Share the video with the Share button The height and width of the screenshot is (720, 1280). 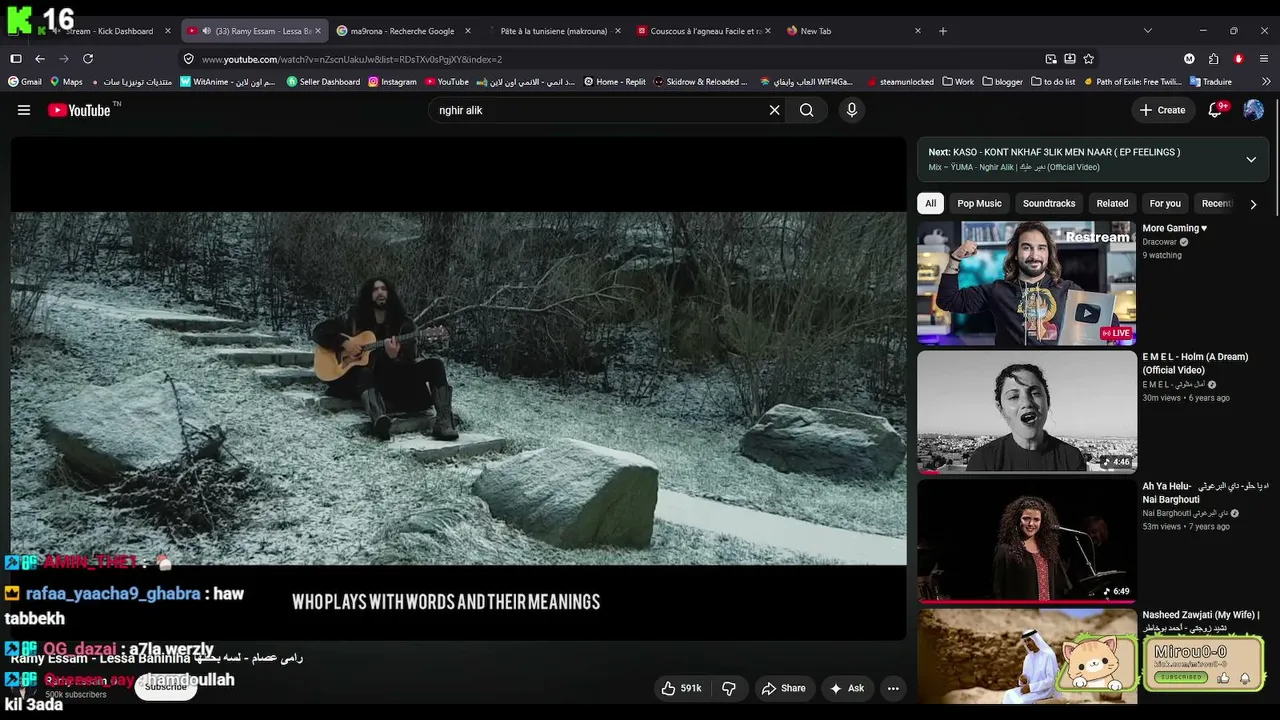[783, 688]
